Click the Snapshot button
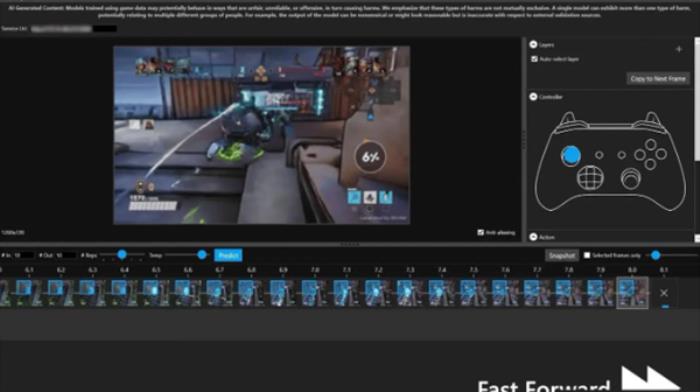Screen dimensions: 700x392 click(562, 255)
